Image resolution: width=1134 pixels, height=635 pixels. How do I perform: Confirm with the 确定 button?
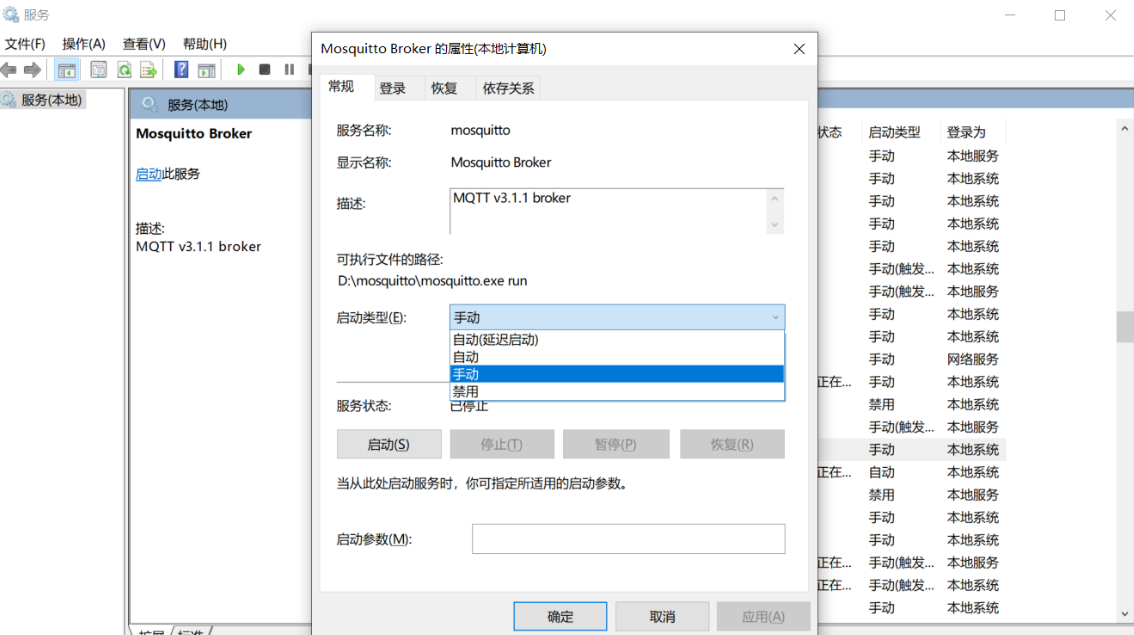coord(560,616)
